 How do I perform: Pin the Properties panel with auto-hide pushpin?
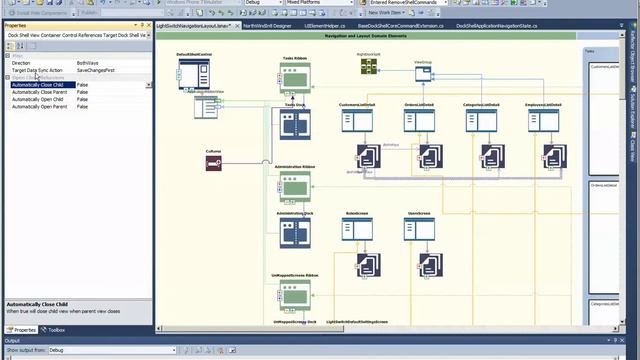(142, 25)
